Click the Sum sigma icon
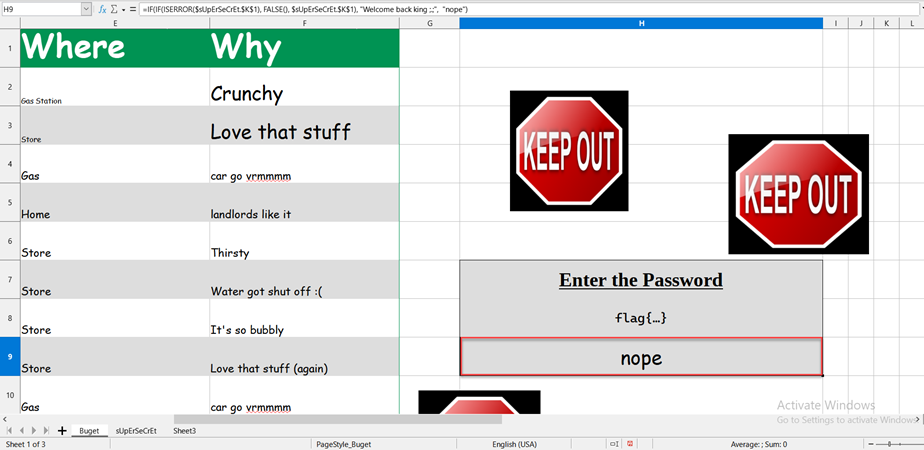This screenshot has height=450, width=924. coord(114,9)
